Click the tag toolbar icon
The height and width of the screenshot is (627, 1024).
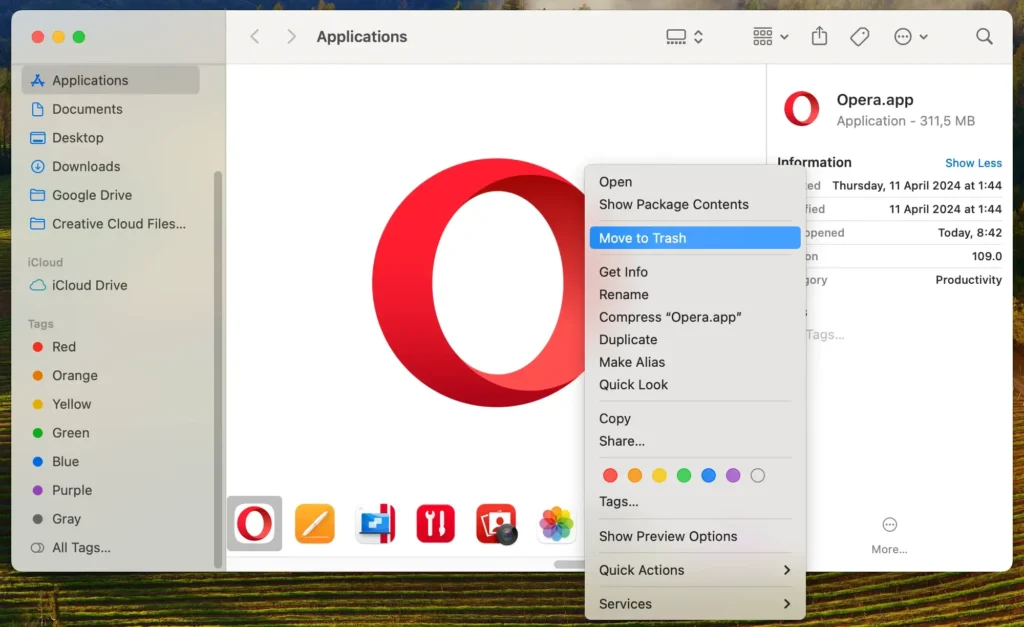point(859,37)
